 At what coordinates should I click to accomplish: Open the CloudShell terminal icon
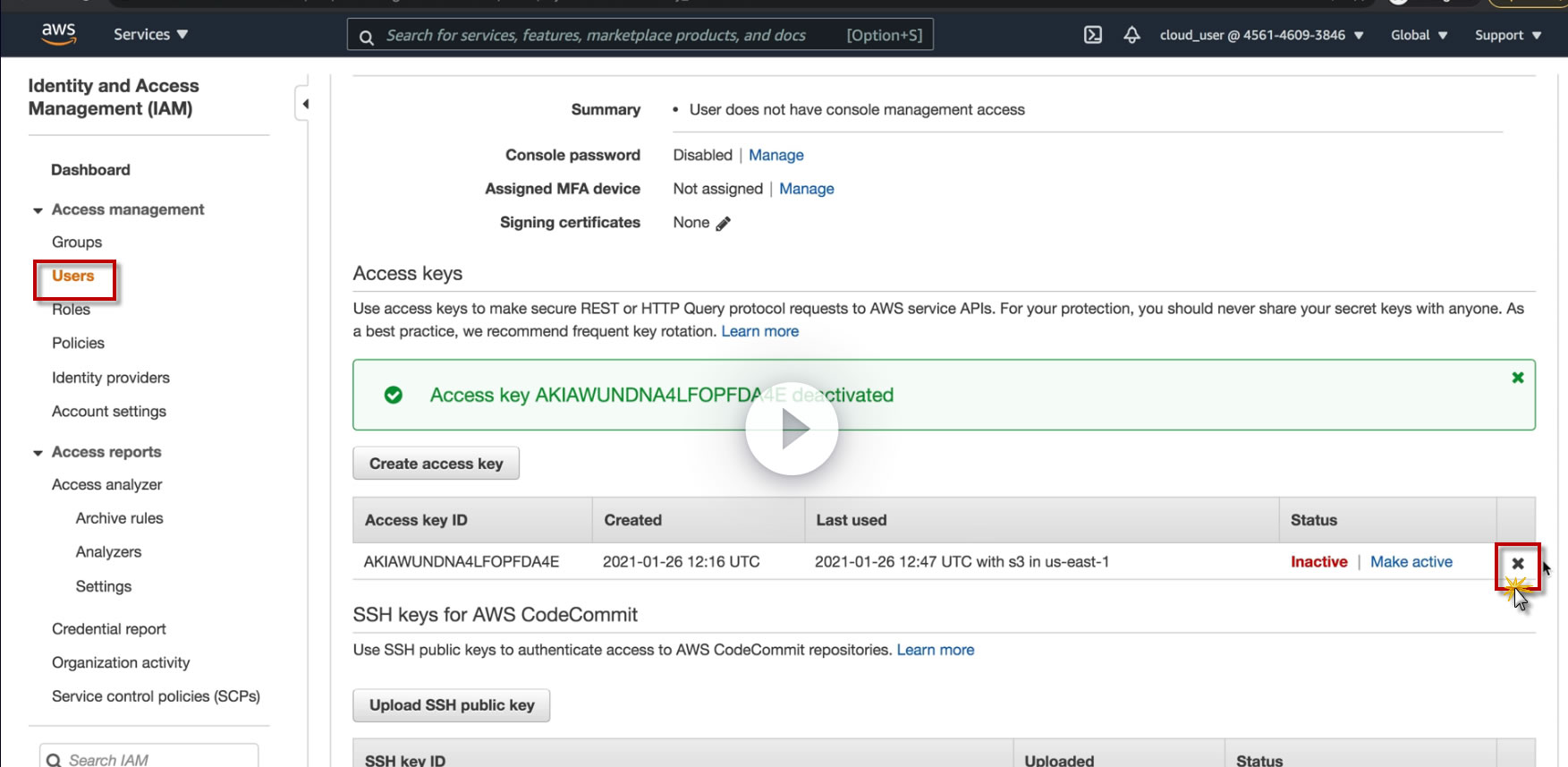[x=1092, y=35]
